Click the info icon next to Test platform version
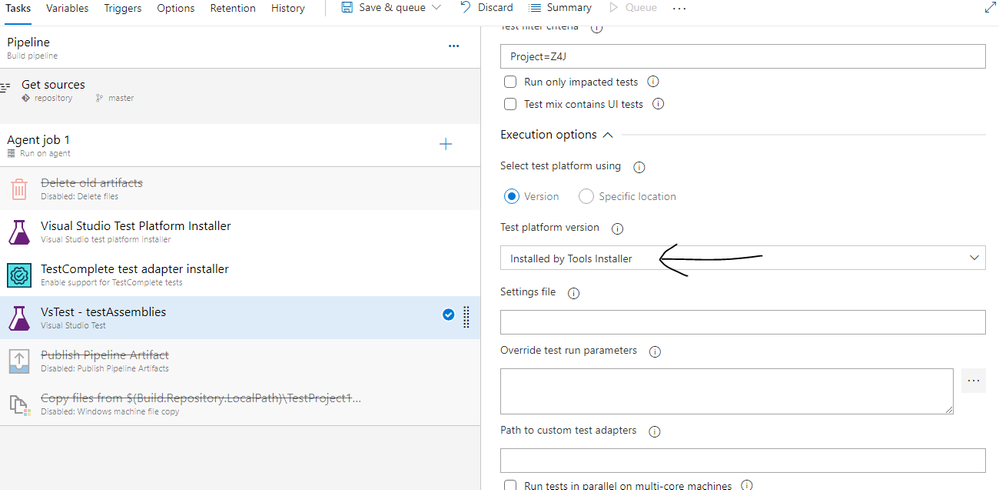The width and height of the screenshot is (999, 490). pyautogui.click(x=617, y=229)
